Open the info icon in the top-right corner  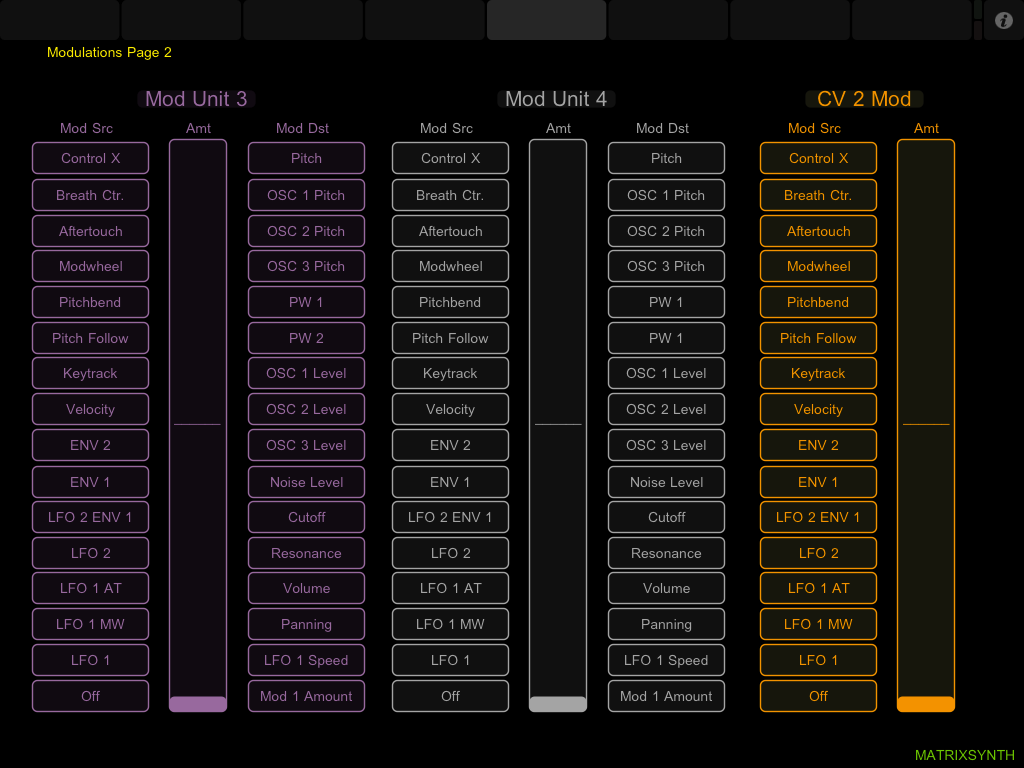tap(1004, 20)
